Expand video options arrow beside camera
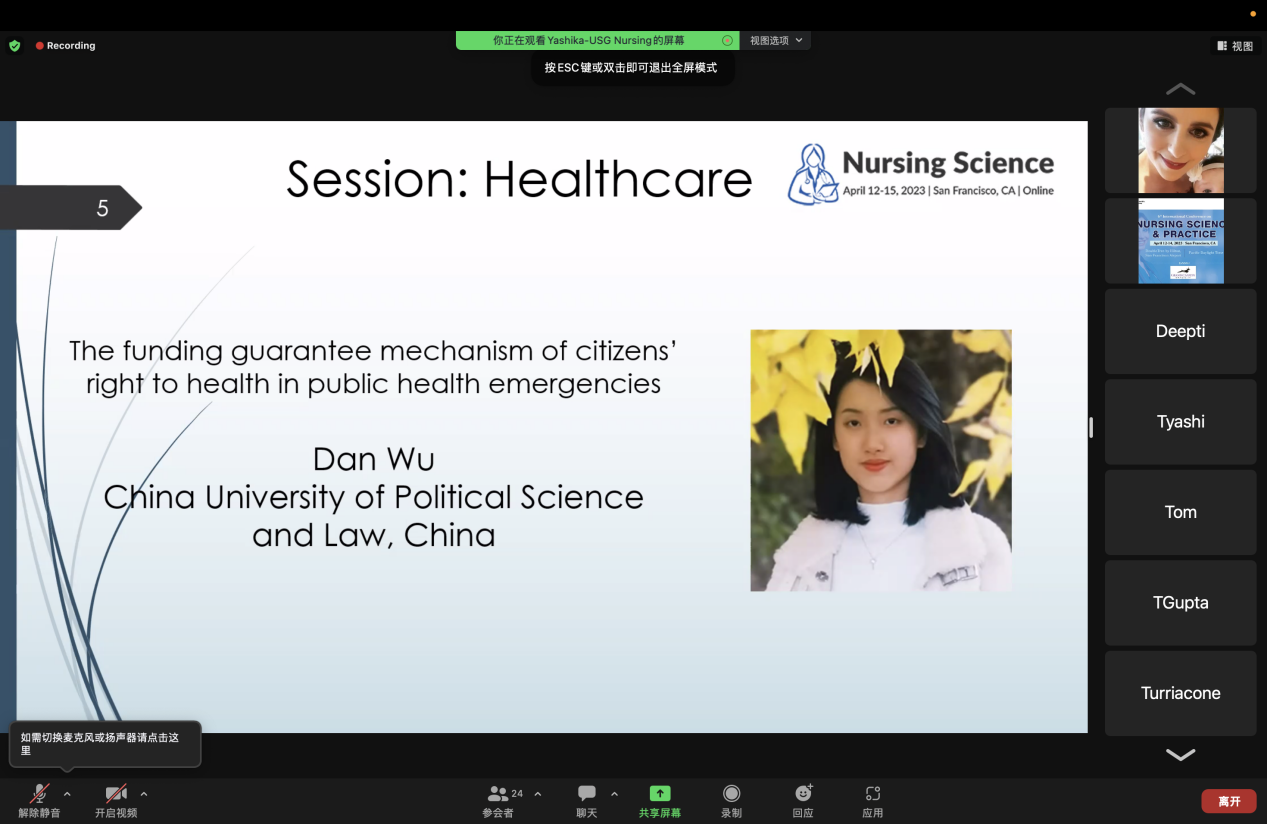 [x=144, y=794]
